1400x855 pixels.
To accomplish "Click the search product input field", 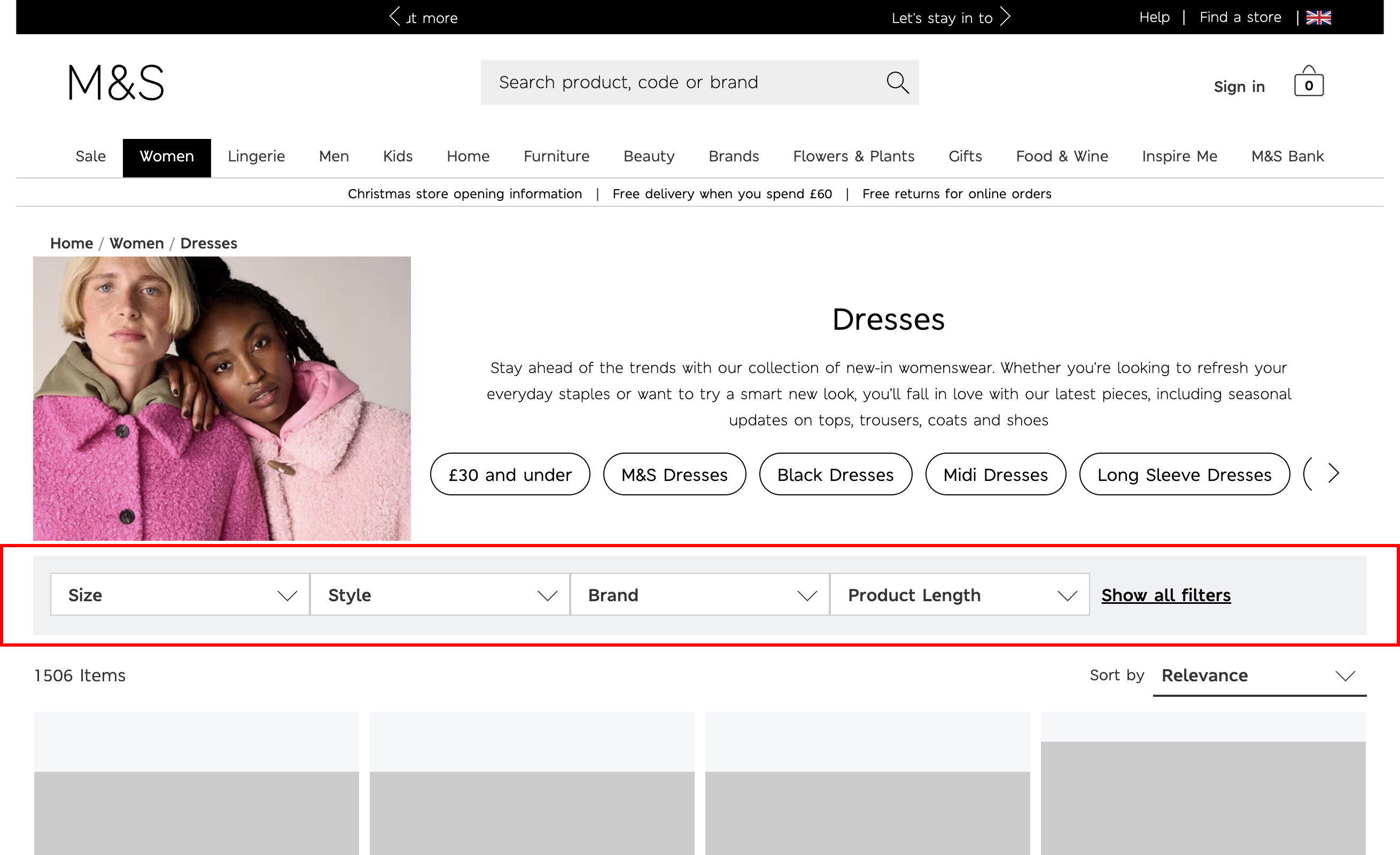I will [x=699, y=82].
